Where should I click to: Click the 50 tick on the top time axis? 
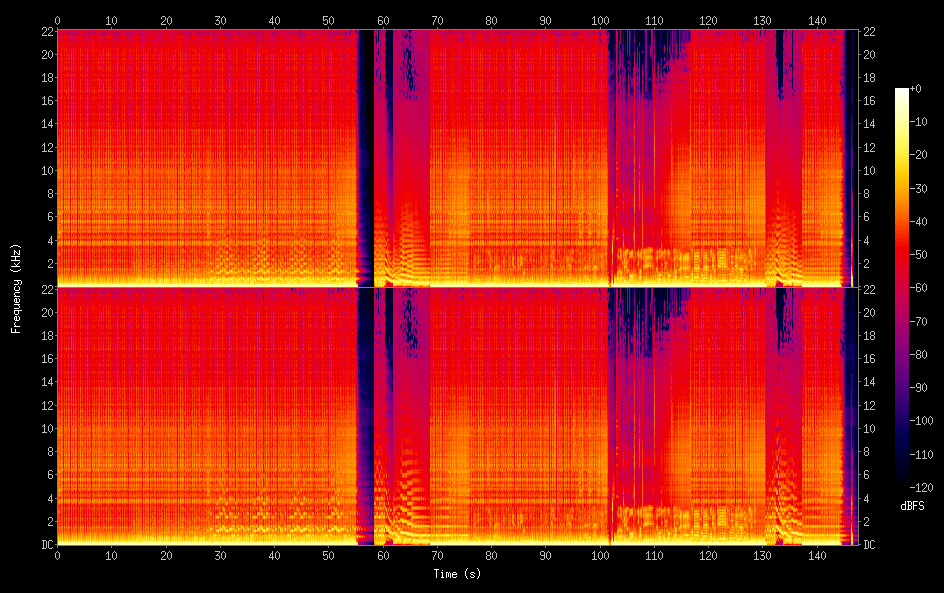pos(328,19)
